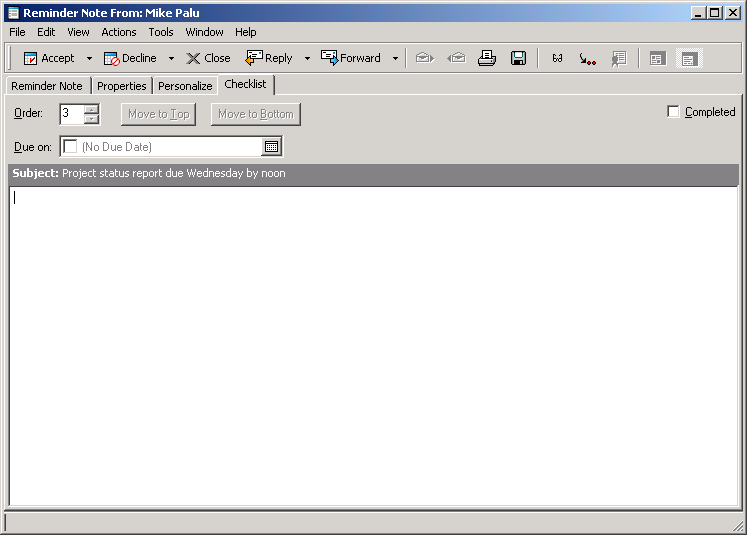Click the Accept toolbar button
The width and height of the screenshot is (747, 535).
(x=49, y=58)
